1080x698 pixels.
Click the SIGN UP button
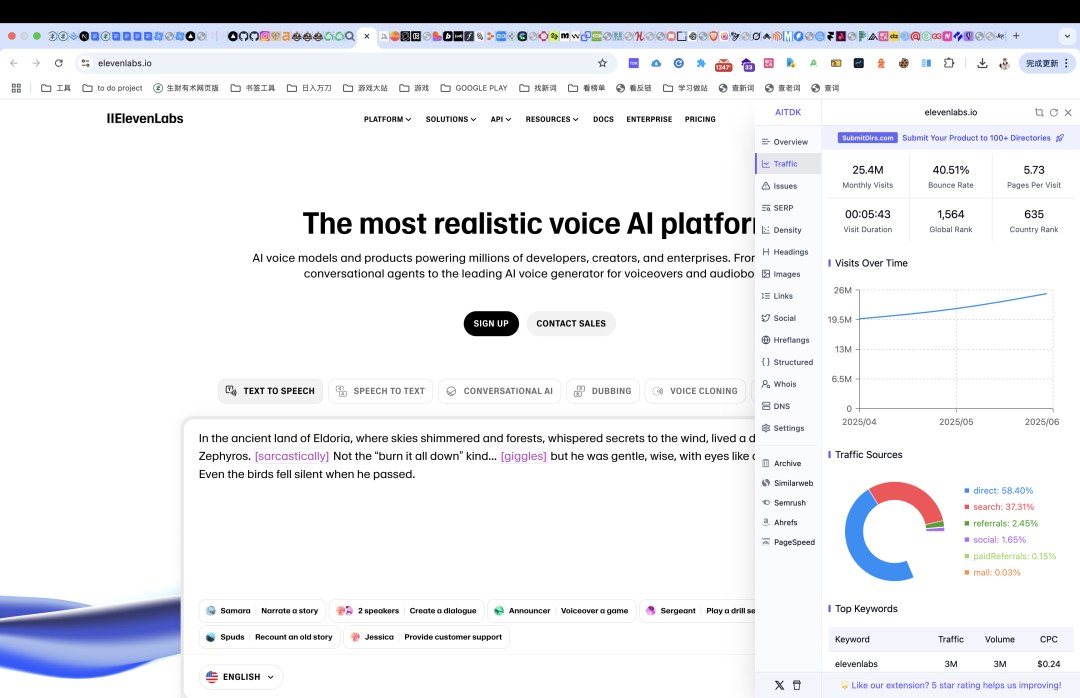491,324
